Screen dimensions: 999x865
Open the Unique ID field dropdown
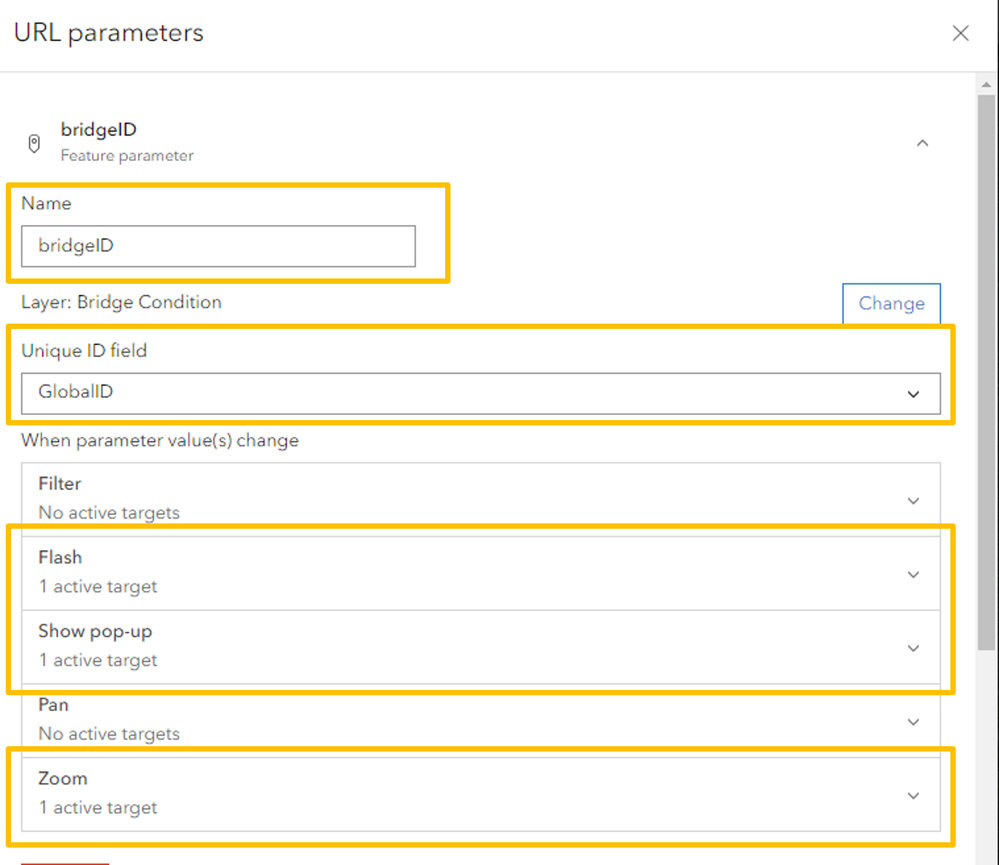(x=480, y=393)
